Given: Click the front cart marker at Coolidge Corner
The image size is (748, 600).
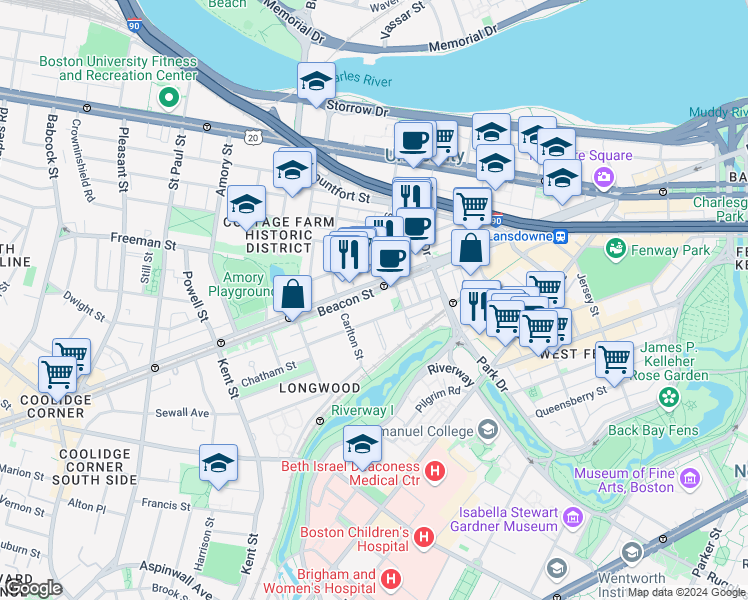Looking at the screenshot, I should pyautogui.click(x=57, y=378).
